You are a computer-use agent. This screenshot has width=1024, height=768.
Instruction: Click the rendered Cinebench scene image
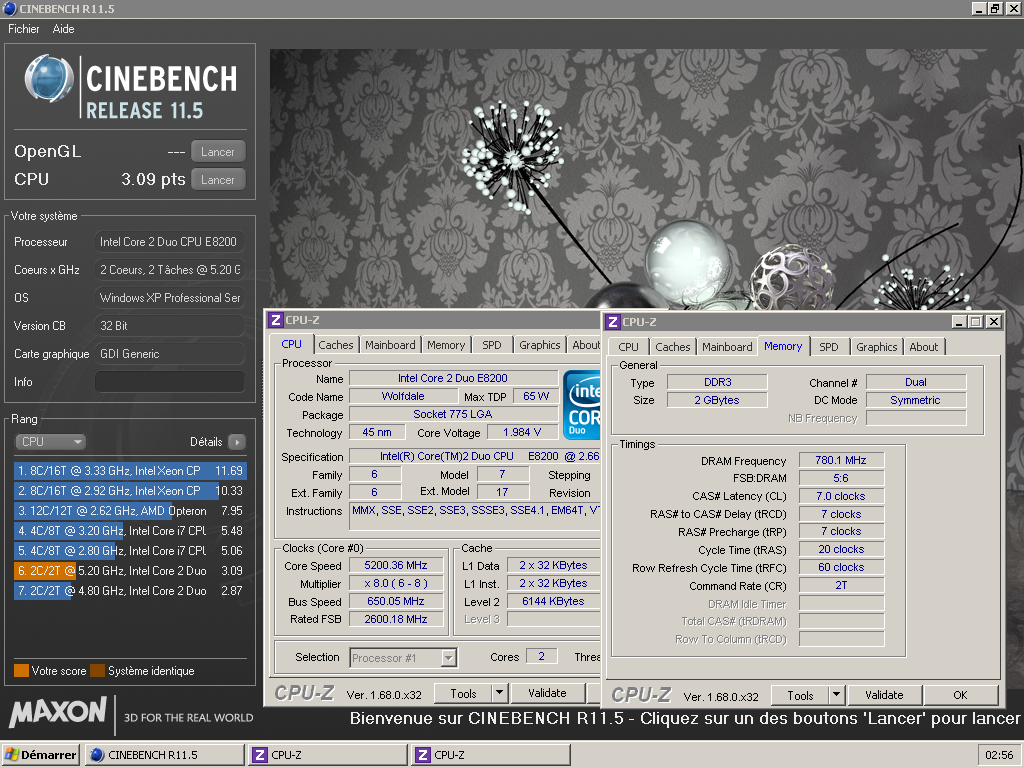[x=647, y=178]
